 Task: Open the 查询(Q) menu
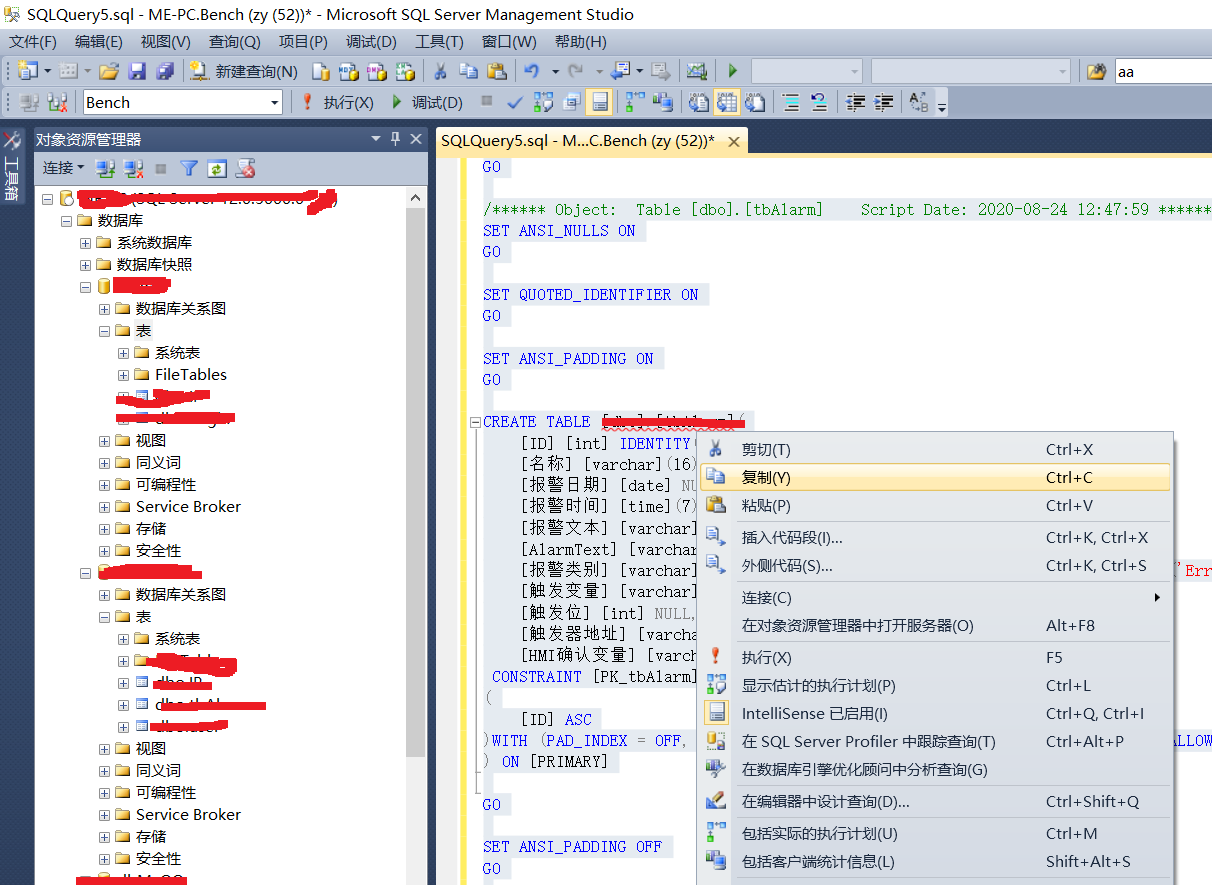[234, 42]
